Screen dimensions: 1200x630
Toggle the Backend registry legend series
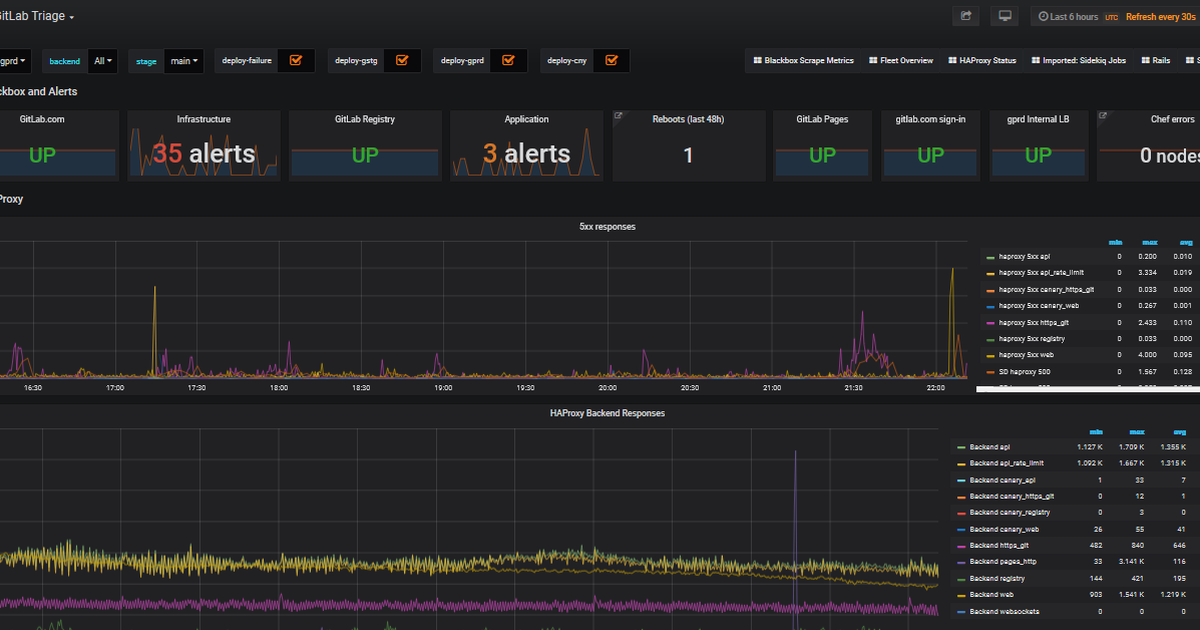[998, 578]
